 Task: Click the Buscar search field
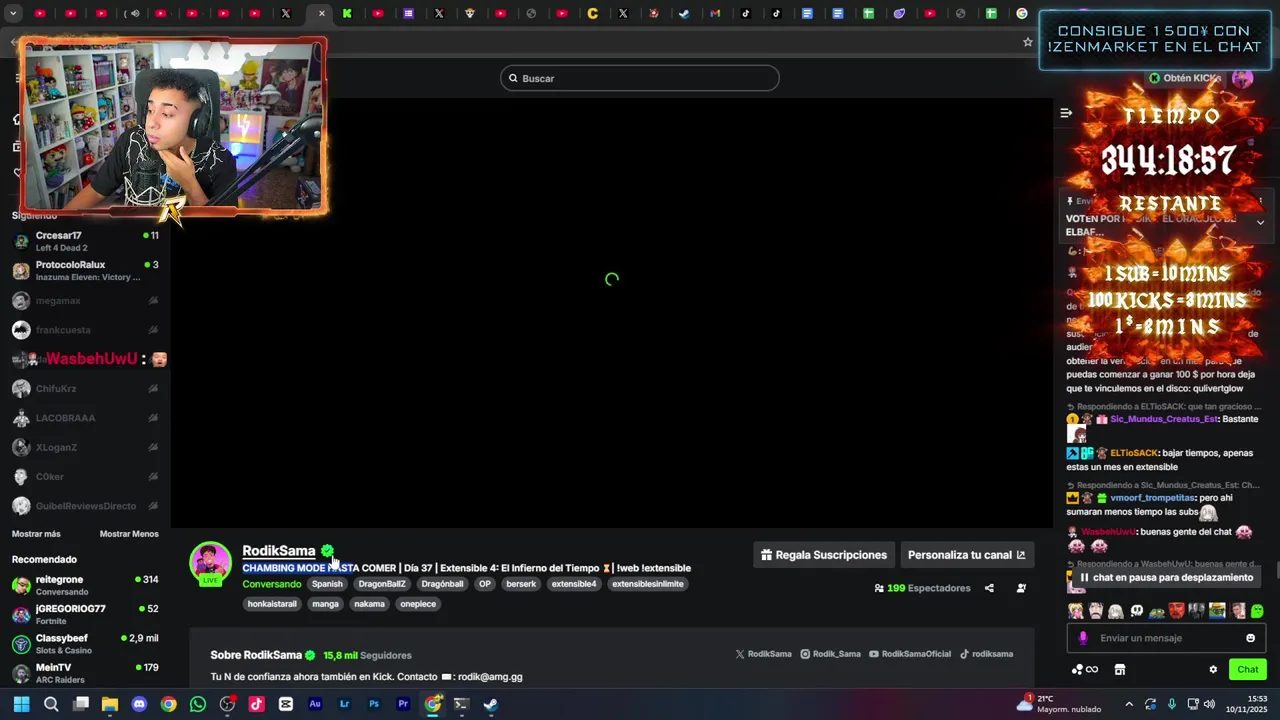(x=639, y=78)
